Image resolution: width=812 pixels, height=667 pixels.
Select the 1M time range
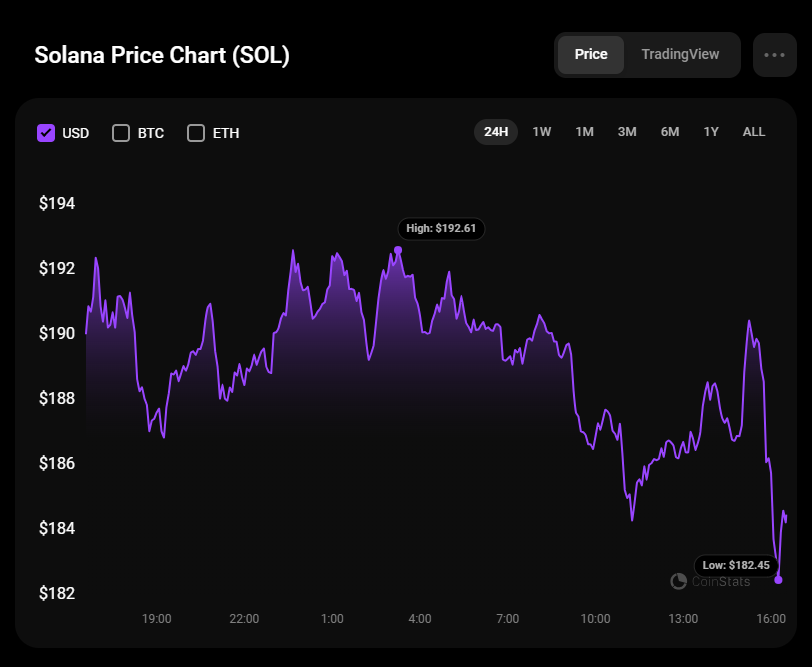[585, 132]
